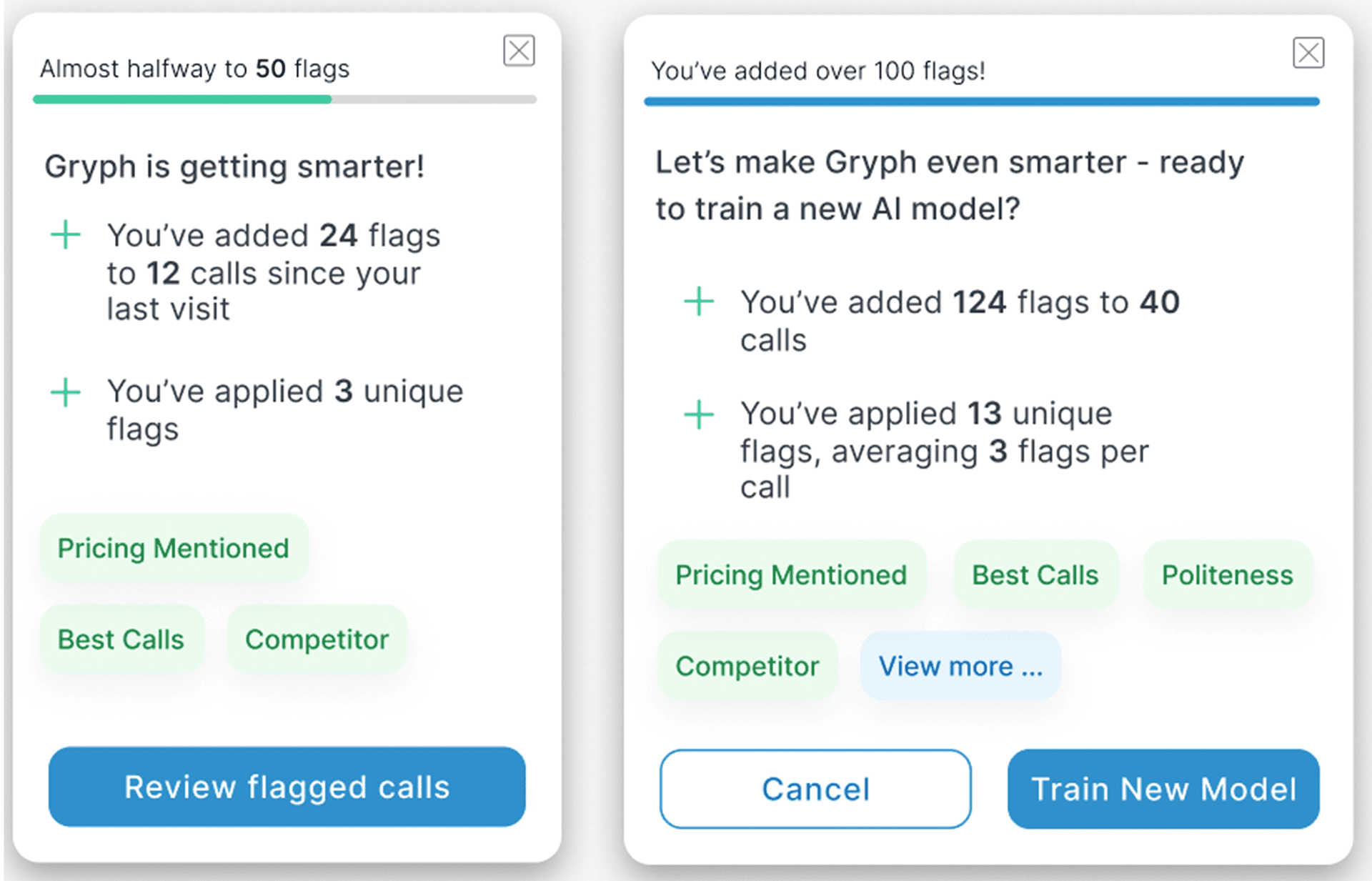Click plus icon beside 'applied 13 unique flags'
The height and width of the screenshot is (881, 1372).
(699, 414)
